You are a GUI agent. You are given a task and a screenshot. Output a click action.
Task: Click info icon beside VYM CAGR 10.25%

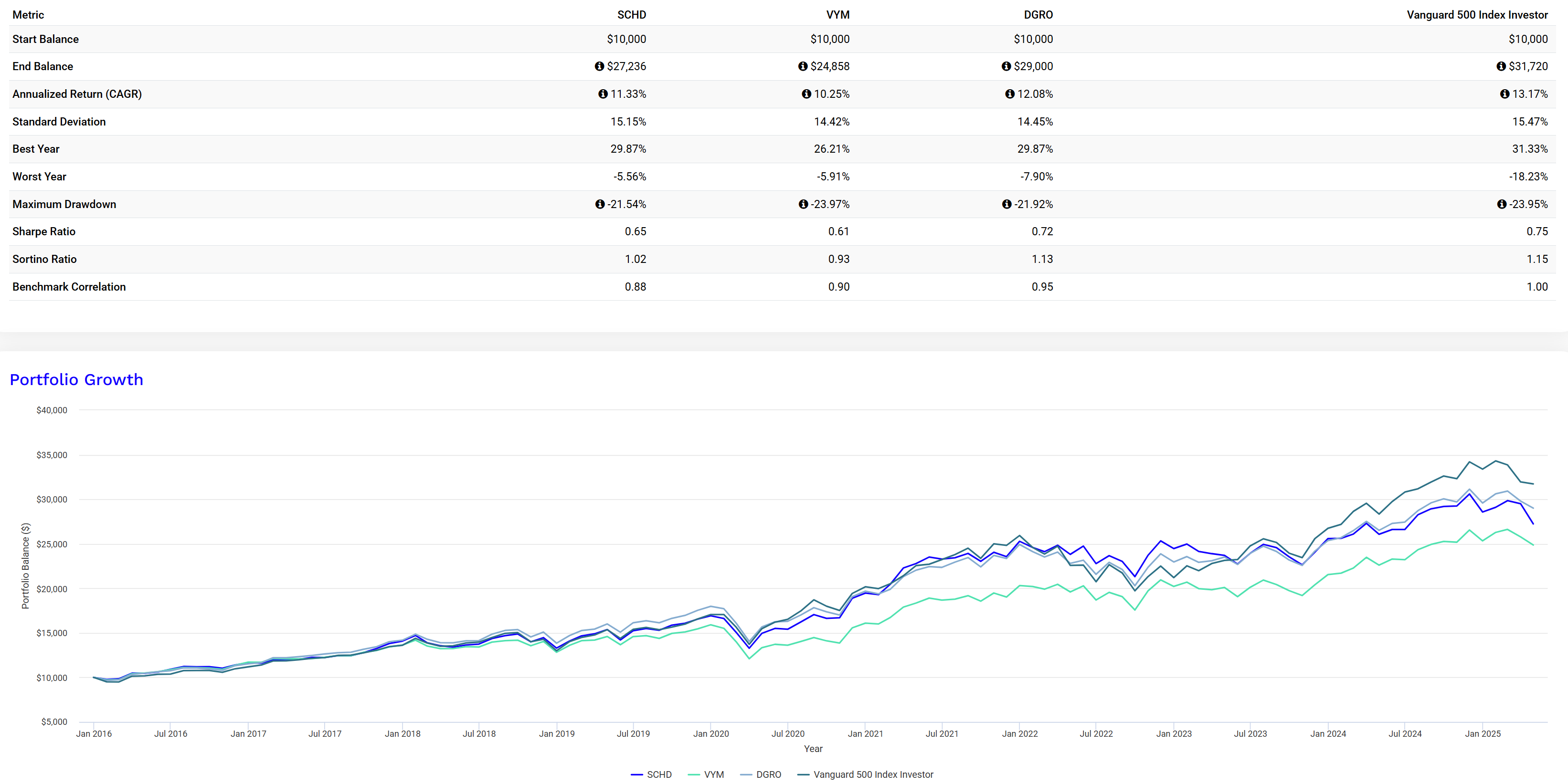coord(806,94)
